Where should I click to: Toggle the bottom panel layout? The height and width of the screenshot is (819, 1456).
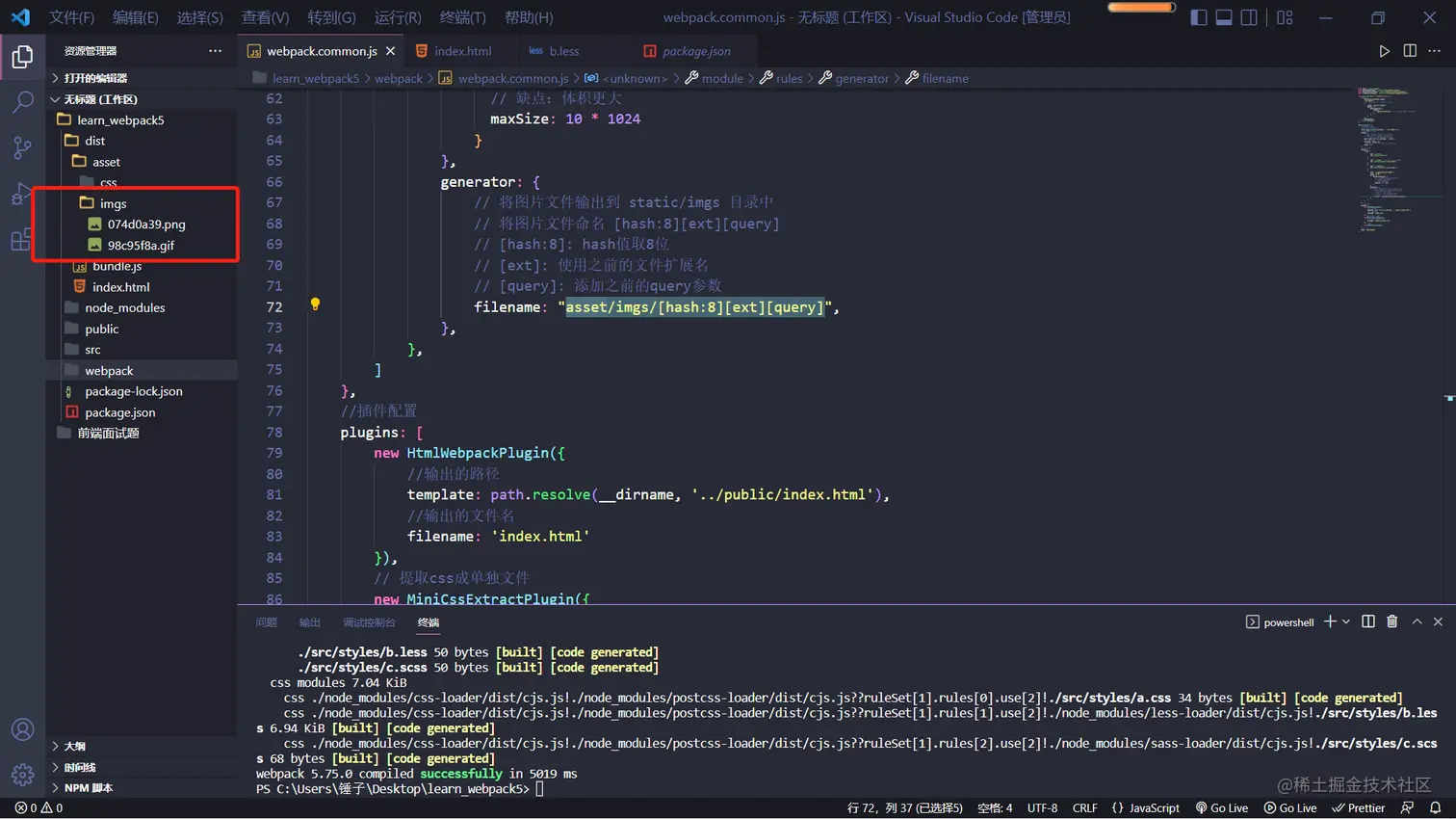[x=1224, y=17]
